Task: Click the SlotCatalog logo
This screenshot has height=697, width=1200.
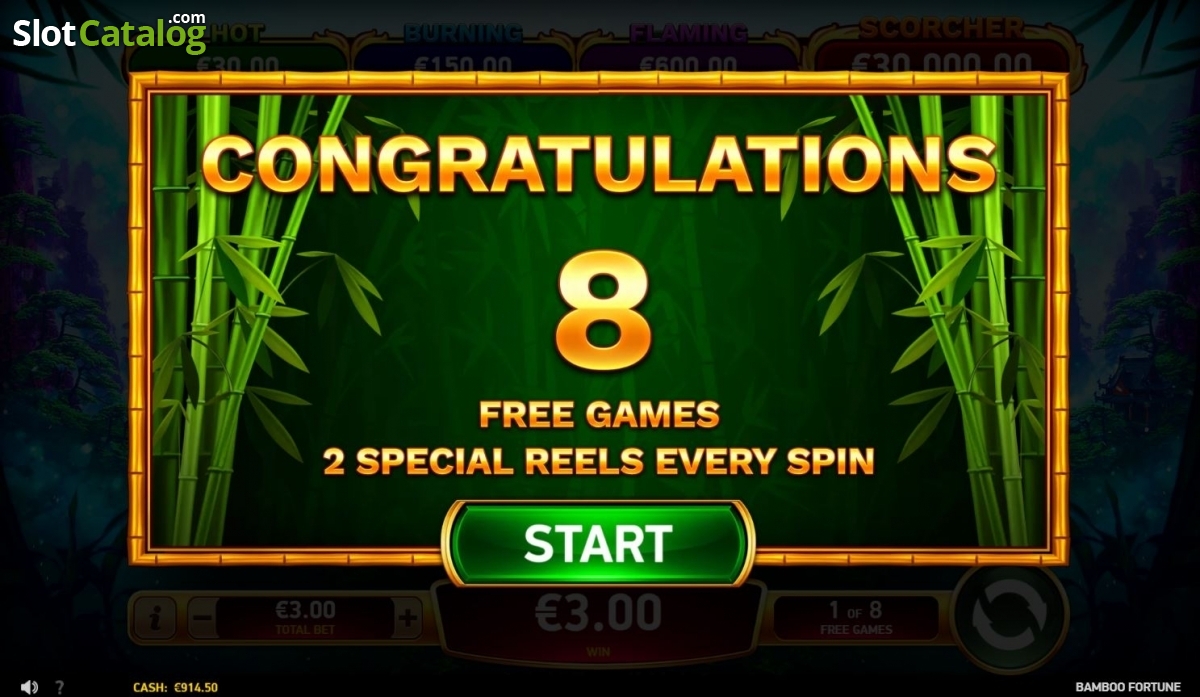Action: click(109, 31)
